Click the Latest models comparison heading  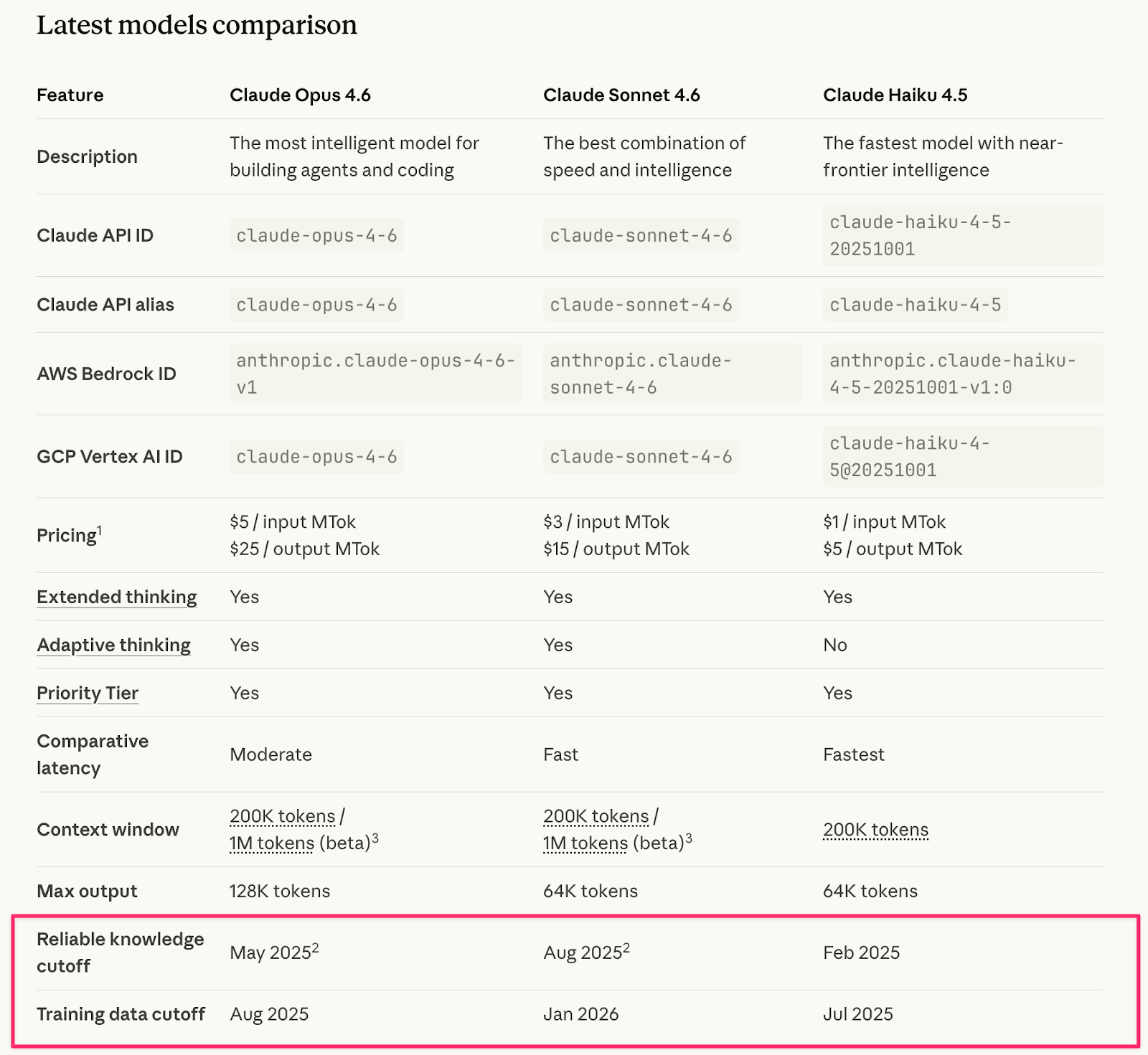[x=197, y=25]
